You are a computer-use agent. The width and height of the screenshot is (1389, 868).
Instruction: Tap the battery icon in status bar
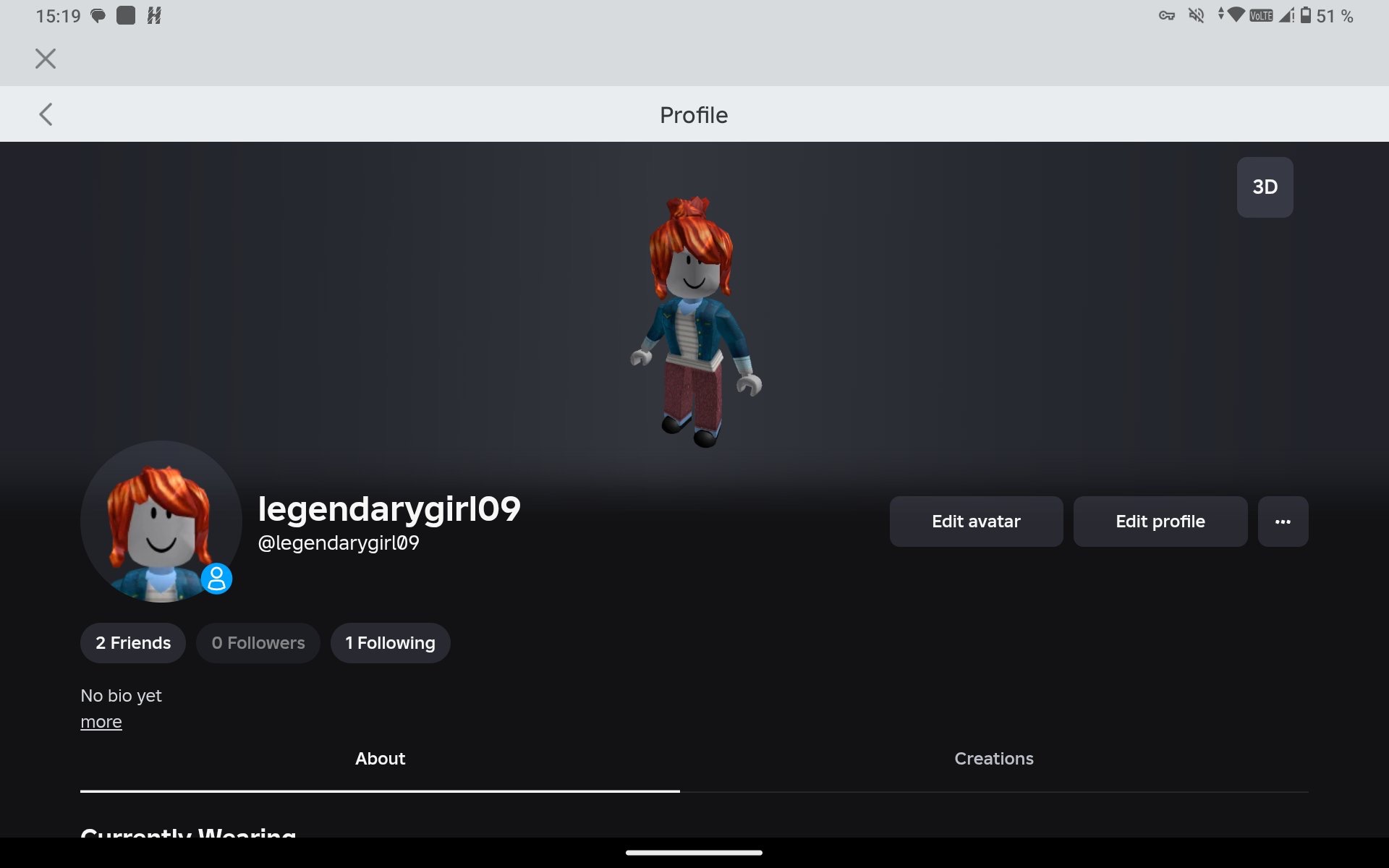tap(1306, 15)
